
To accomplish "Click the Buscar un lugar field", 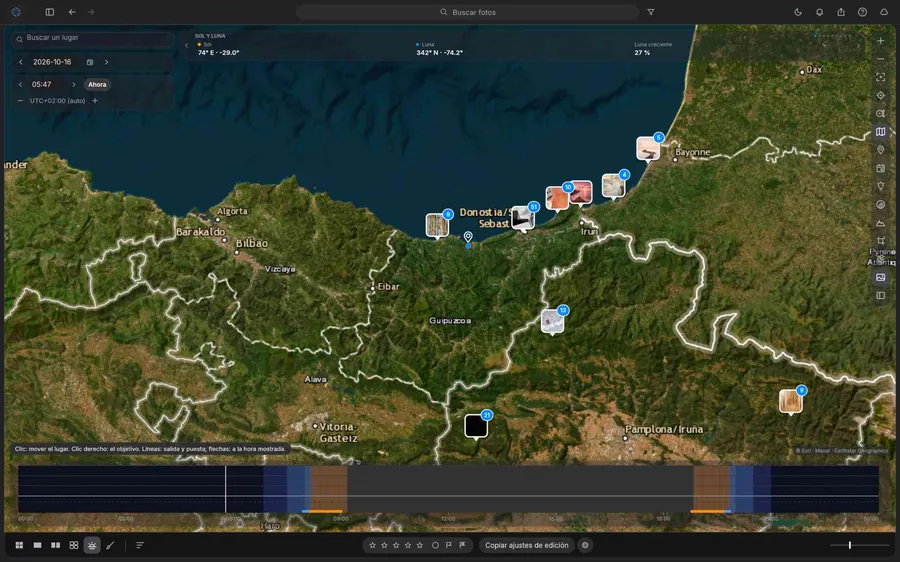I will (x=92, y=38).
